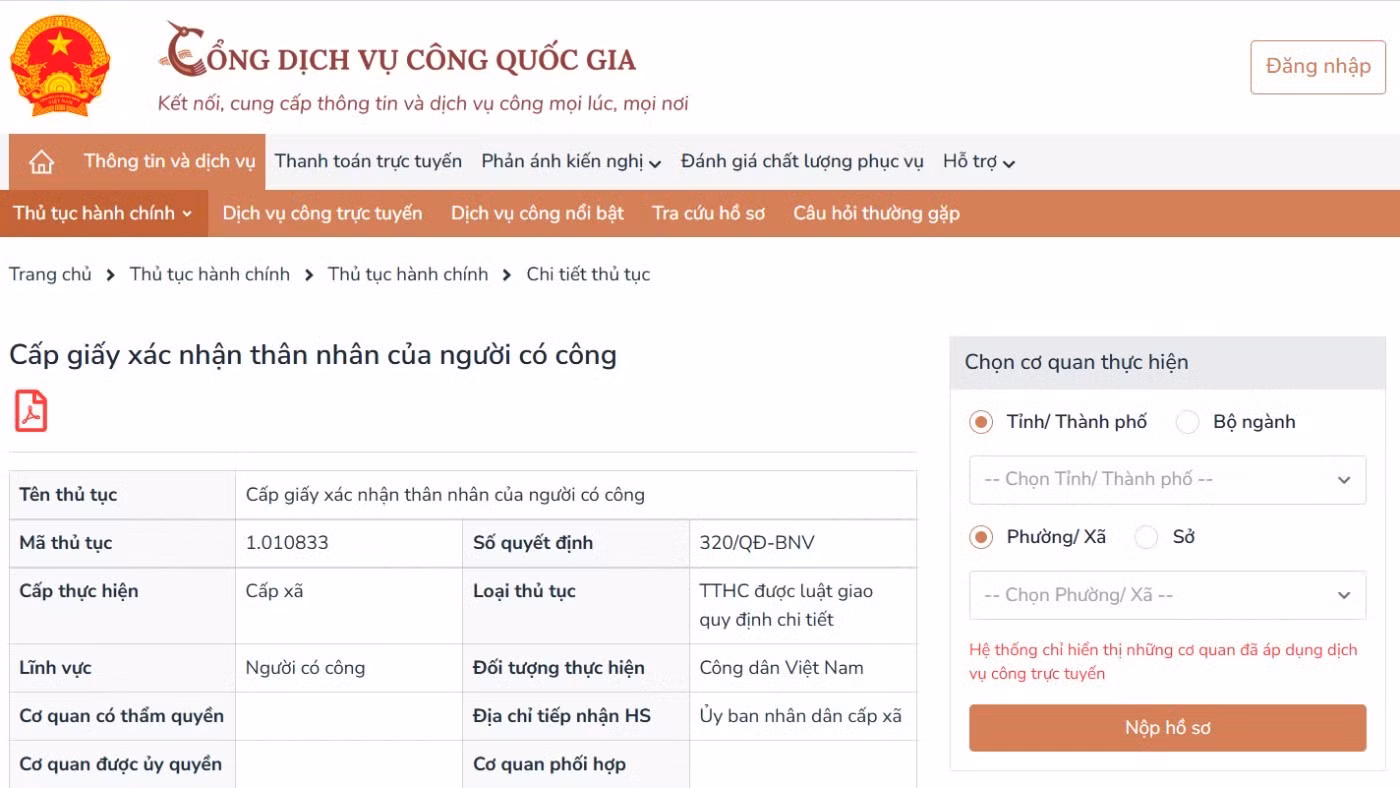Screen dimensions: 1400x788
Task: Open Tra cứu hồ sơ page
Action: (708, 213)
